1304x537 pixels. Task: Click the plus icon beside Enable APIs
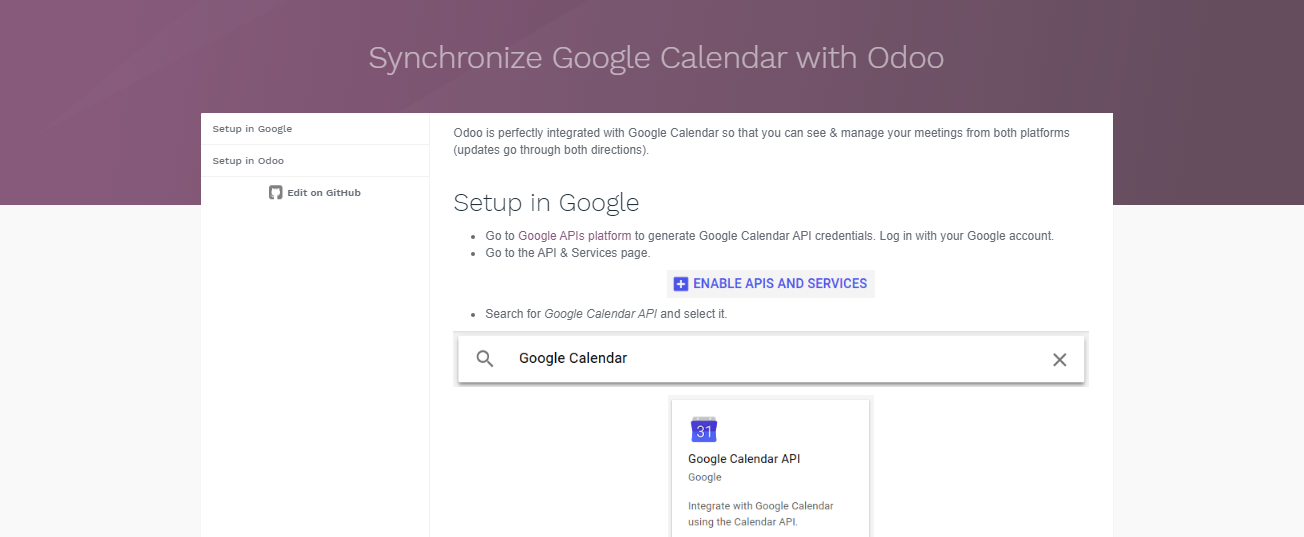pyautogui.click(x=681, y=284)
